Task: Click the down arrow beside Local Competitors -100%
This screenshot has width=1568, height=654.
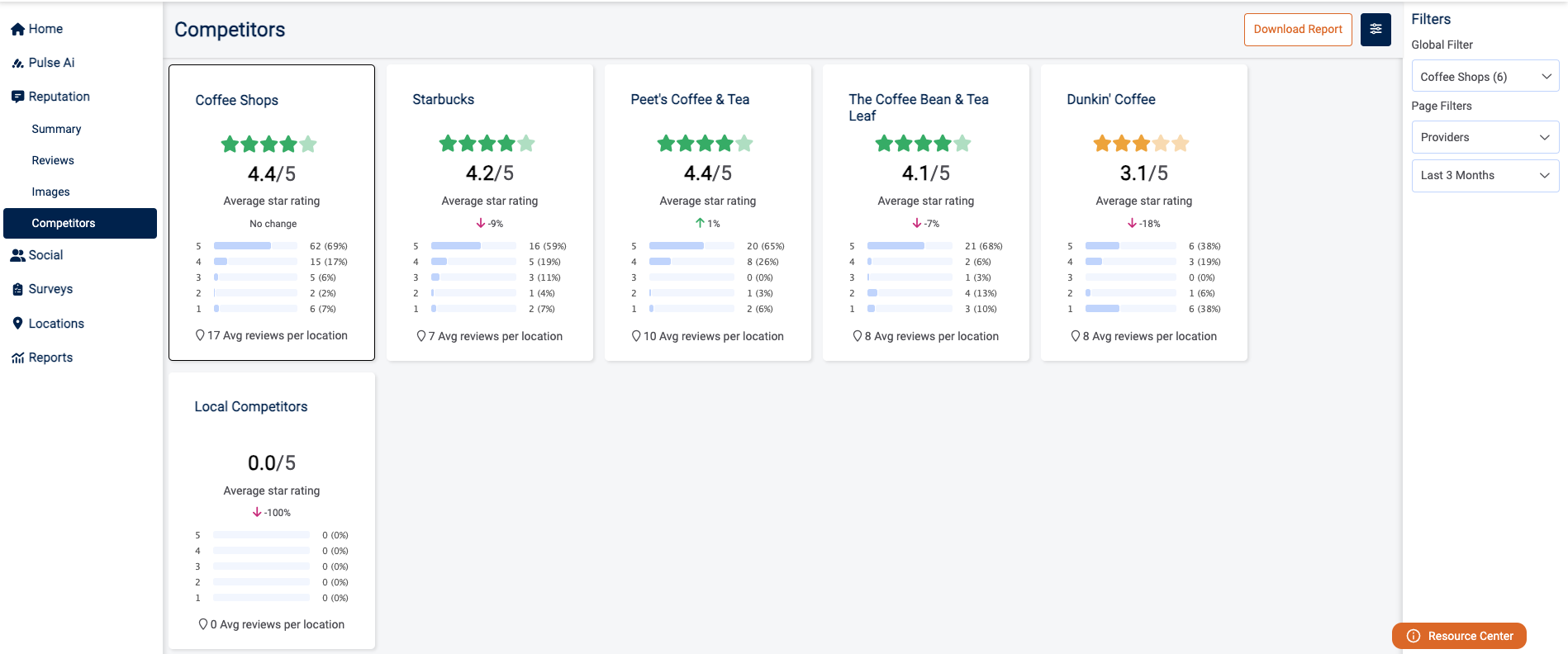Action: coord(257,512)
